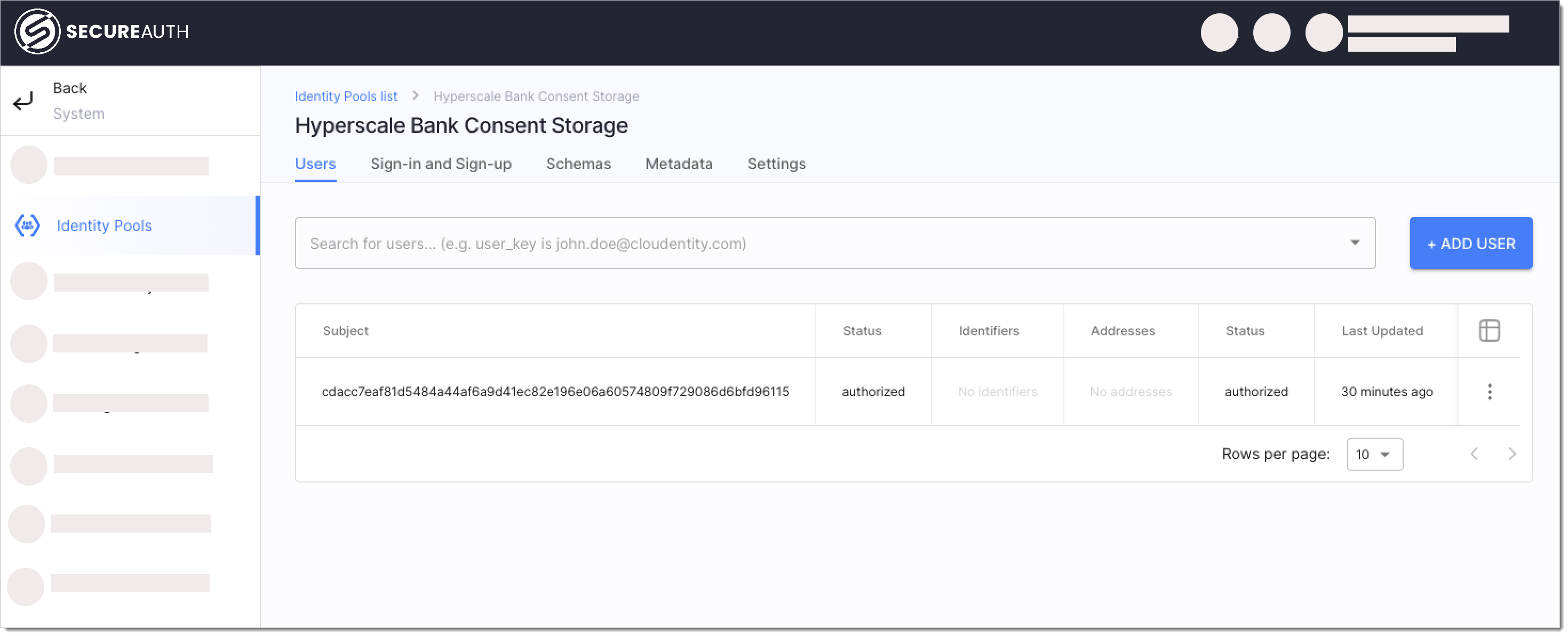Click the cdacc7eaf subject row
The image size is (1568, 636).
(x=555, y=390)
